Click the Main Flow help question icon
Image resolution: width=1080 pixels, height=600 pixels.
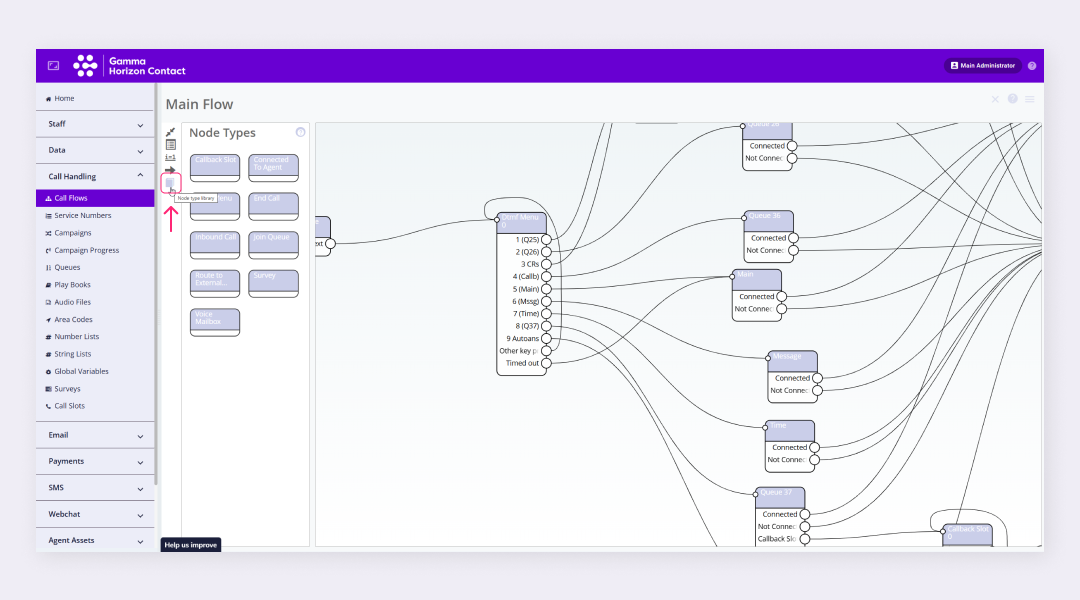click(x=1012, y=99)
